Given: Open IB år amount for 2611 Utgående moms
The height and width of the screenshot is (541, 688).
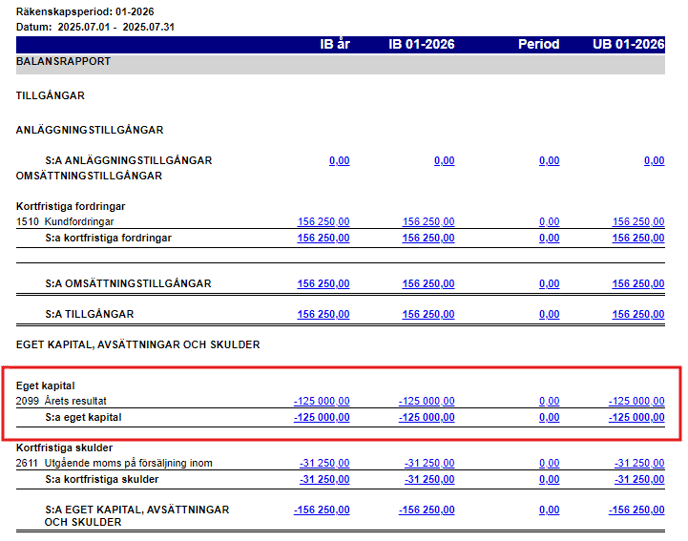Looking at the screenshot, I should [325, 463].
